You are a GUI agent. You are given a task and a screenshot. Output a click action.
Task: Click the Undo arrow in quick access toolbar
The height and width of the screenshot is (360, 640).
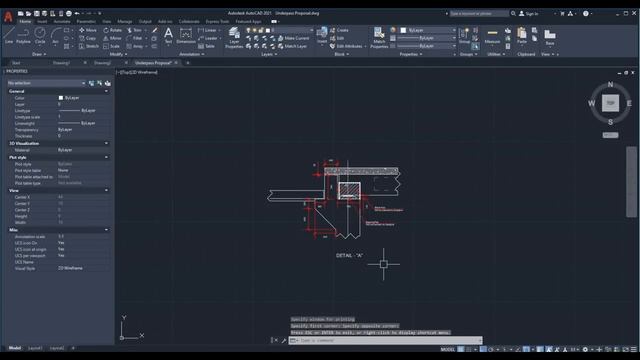point(77,13)
